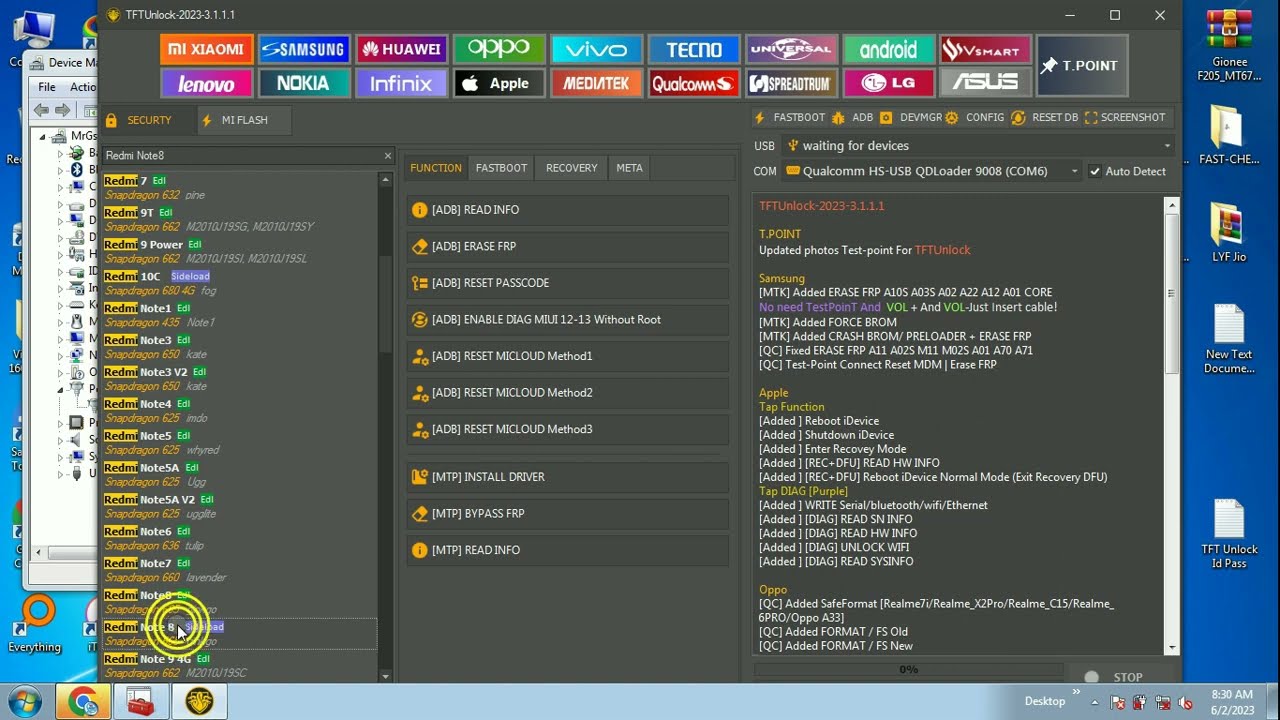Open the Tecno brand section

[x=694, y=49]
